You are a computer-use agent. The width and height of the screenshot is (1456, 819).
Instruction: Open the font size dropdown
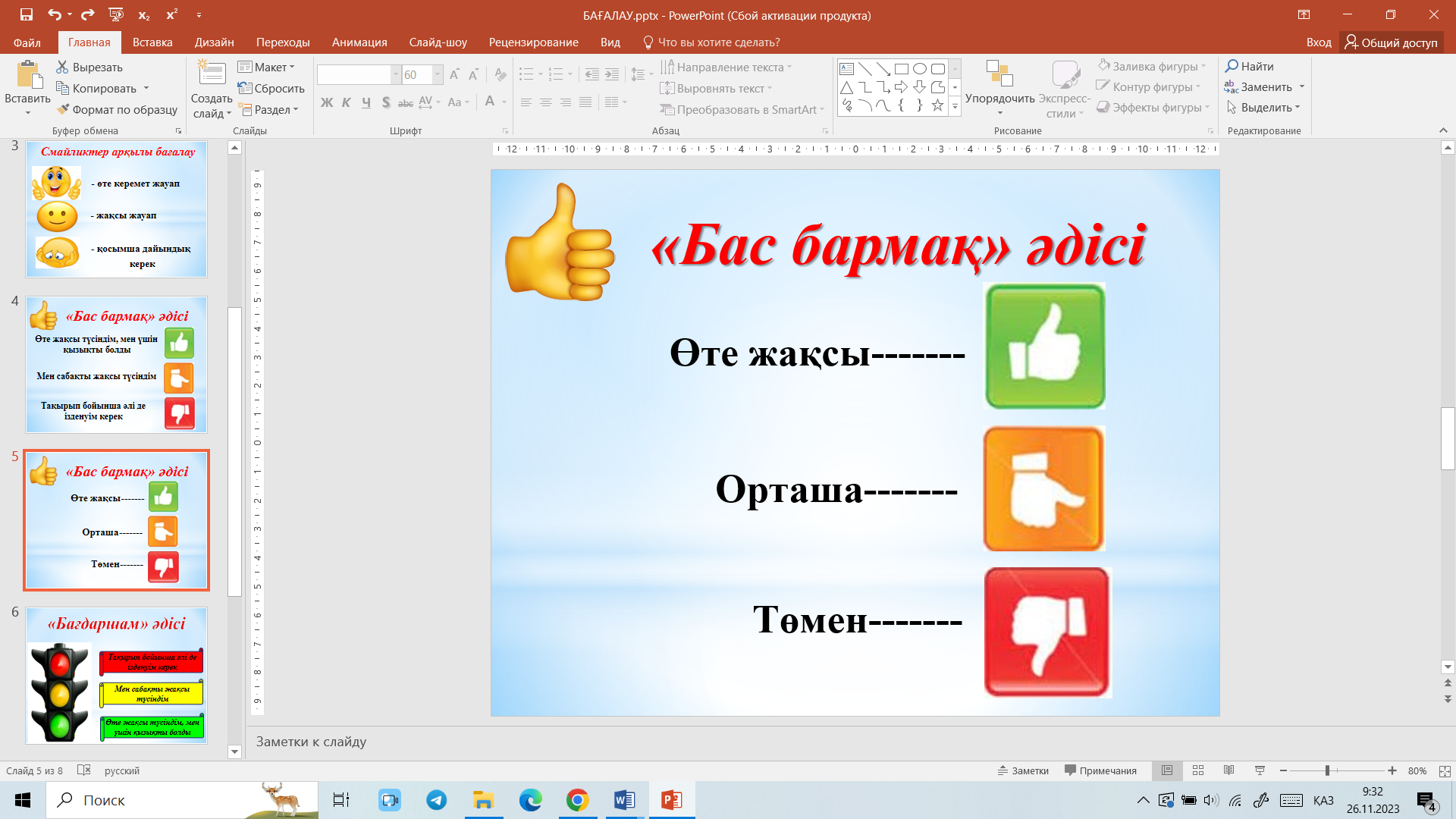pos(438,74)
